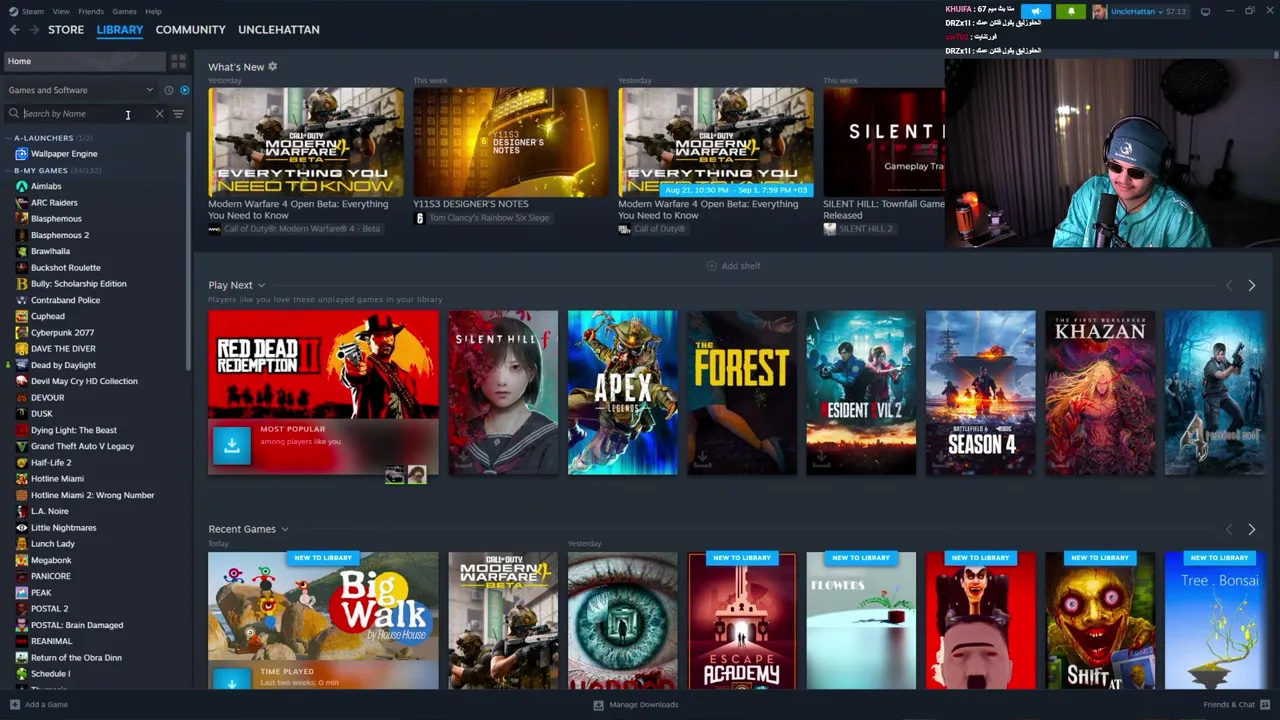Click the game list sidebar scrollbar
Viewport: 1280px width, 720px height.
click(x=190, y=250)
